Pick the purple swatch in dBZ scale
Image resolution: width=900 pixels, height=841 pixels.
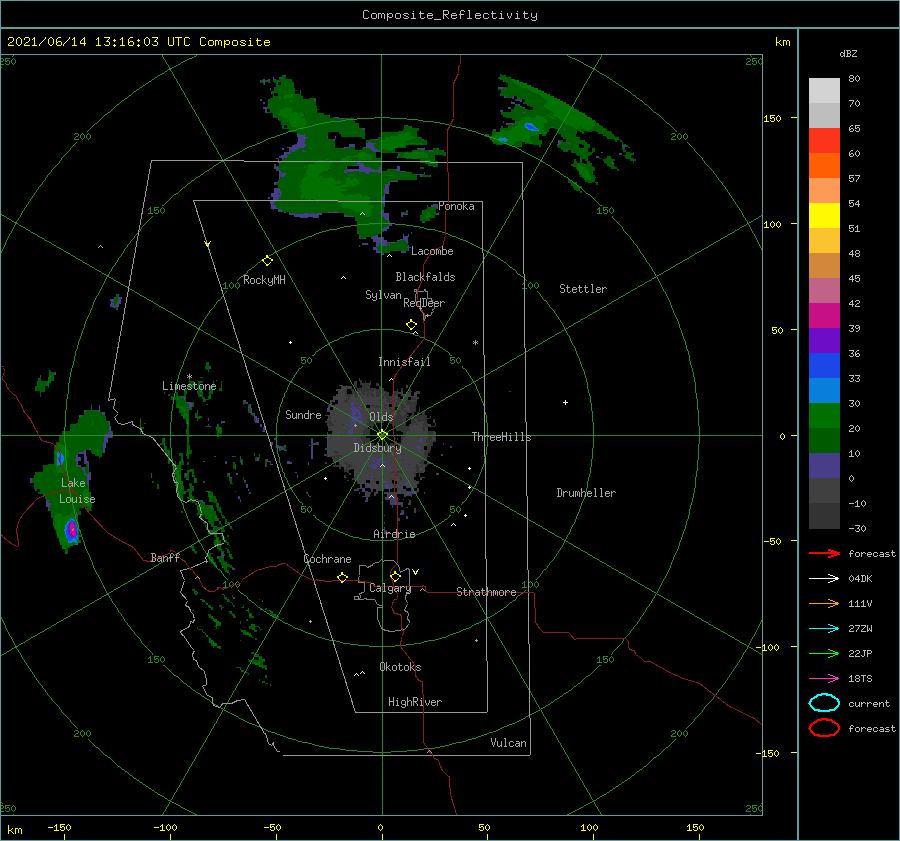824,340
